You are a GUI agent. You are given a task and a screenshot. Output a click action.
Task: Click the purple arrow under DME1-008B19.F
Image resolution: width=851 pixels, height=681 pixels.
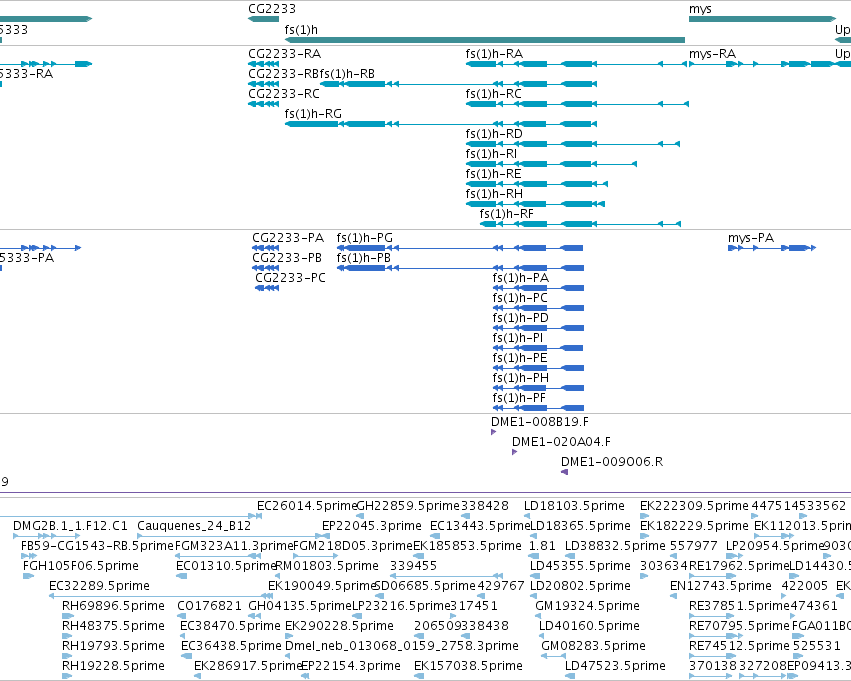click(x=493, y=432)
